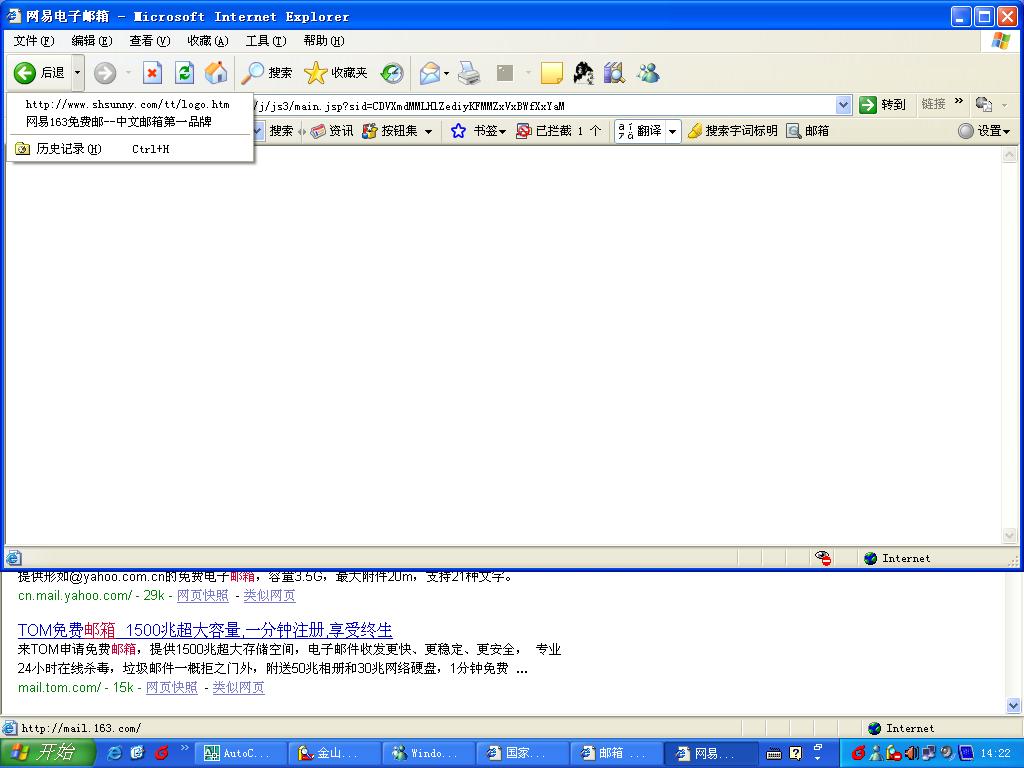1024x768 pixels.
Task: Open the 编辑 menu
Action: click(91, 40)
